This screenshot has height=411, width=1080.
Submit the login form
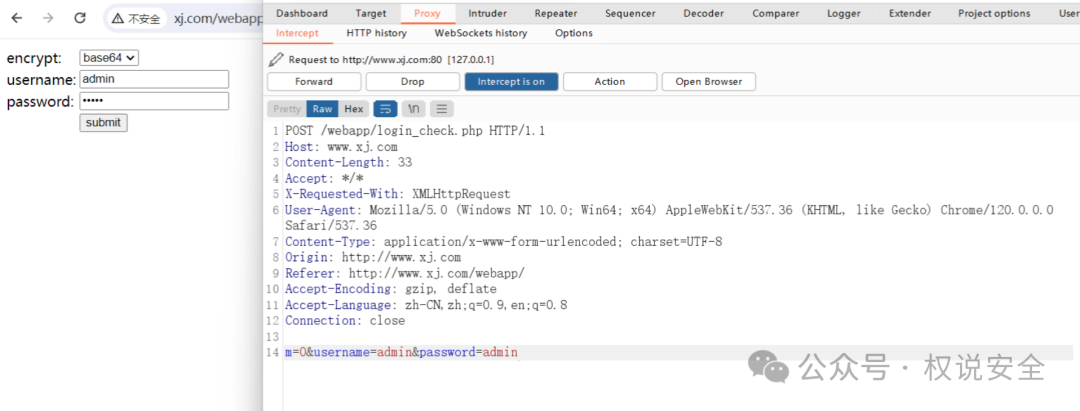(103, 123)
